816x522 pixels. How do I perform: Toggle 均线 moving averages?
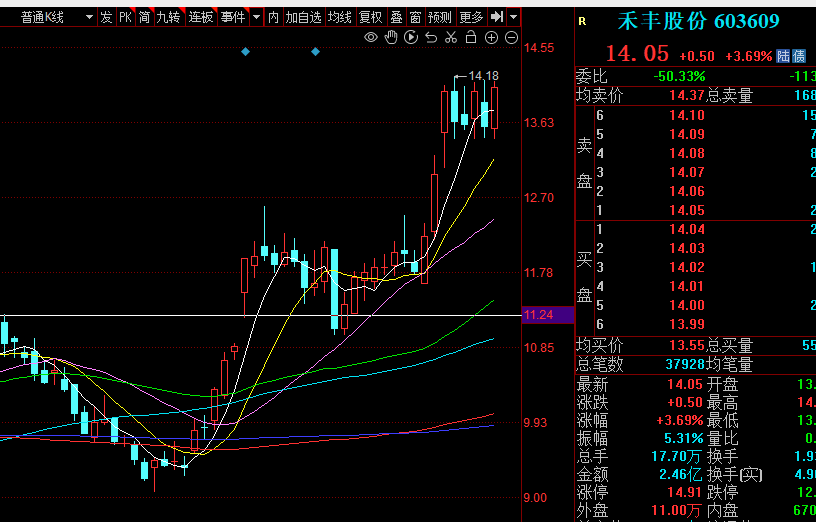340,18
